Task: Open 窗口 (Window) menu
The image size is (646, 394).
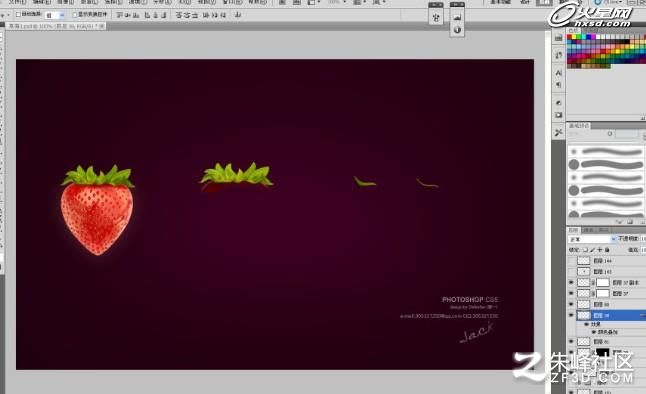Action: (232, 2)
